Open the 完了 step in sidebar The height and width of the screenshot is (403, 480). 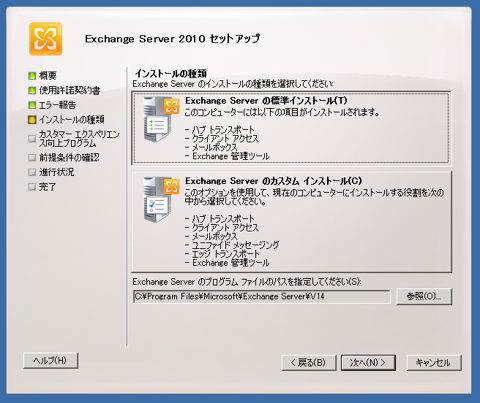pyautogui.click(x=47, y=187)
